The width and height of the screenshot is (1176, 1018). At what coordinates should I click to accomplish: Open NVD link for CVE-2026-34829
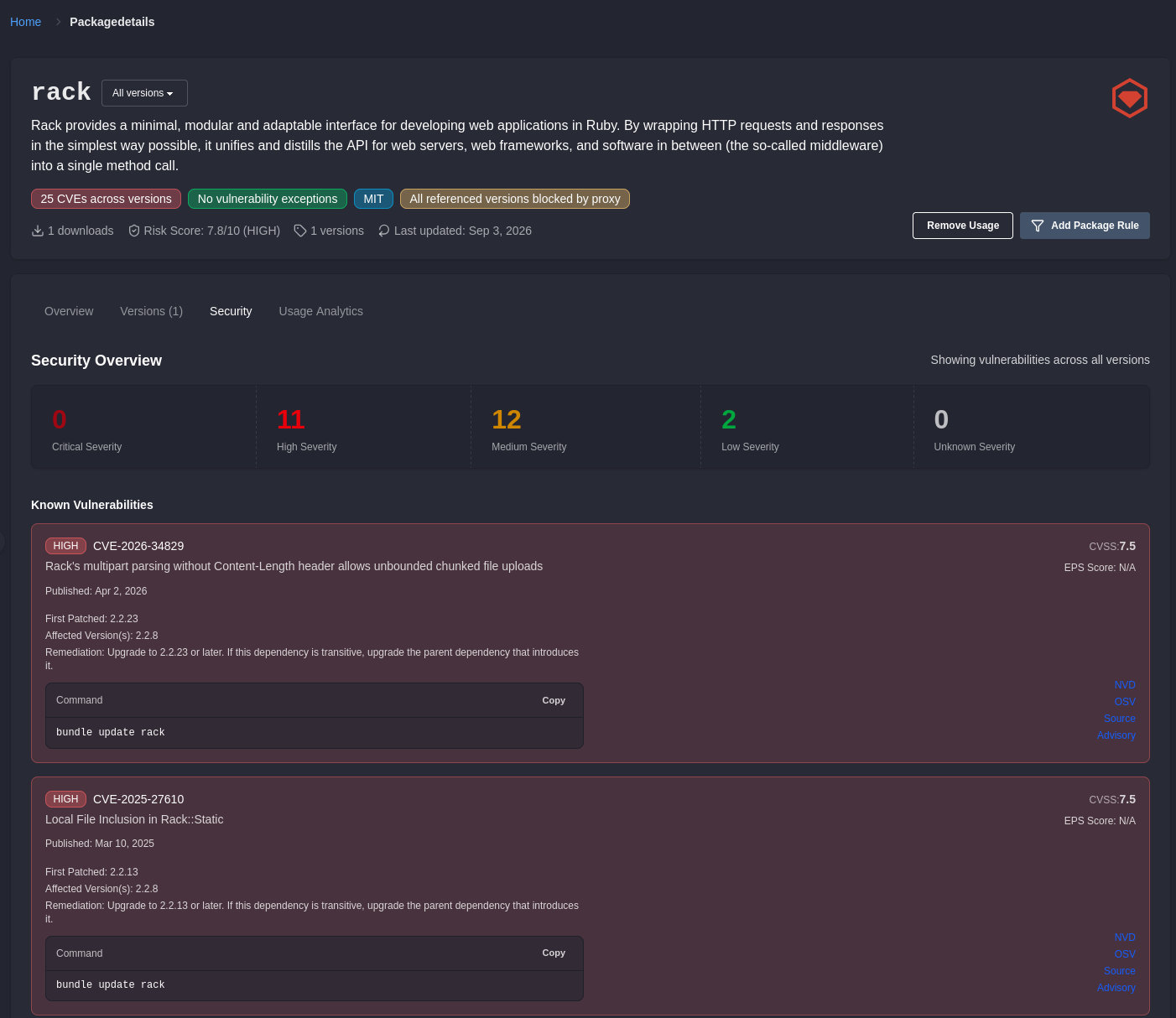click(x=1125, y=685)
